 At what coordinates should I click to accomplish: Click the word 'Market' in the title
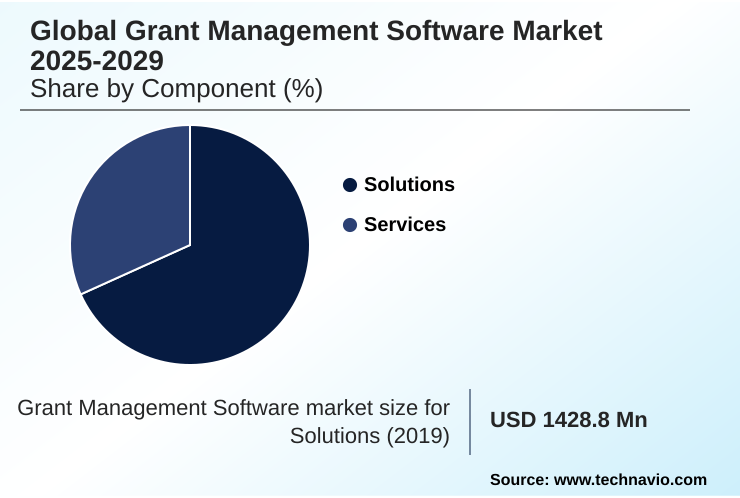(x=553, y=32)
